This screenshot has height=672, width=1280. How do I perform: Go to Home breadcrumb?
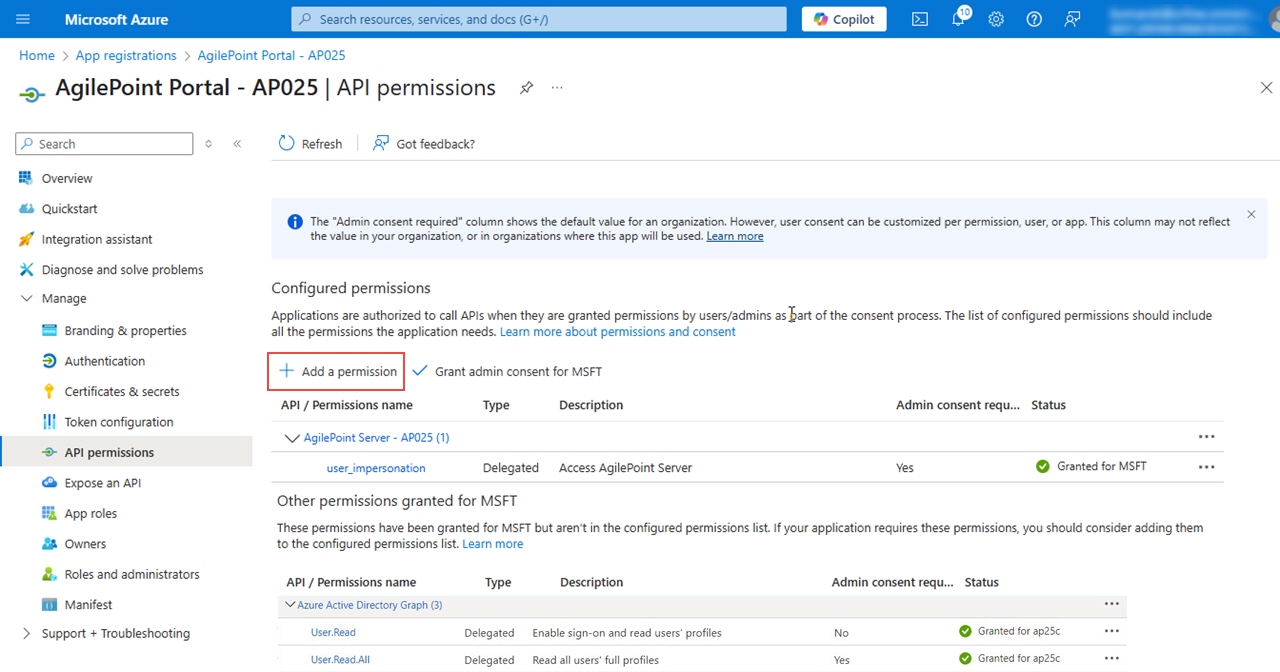tap(37, 56)
